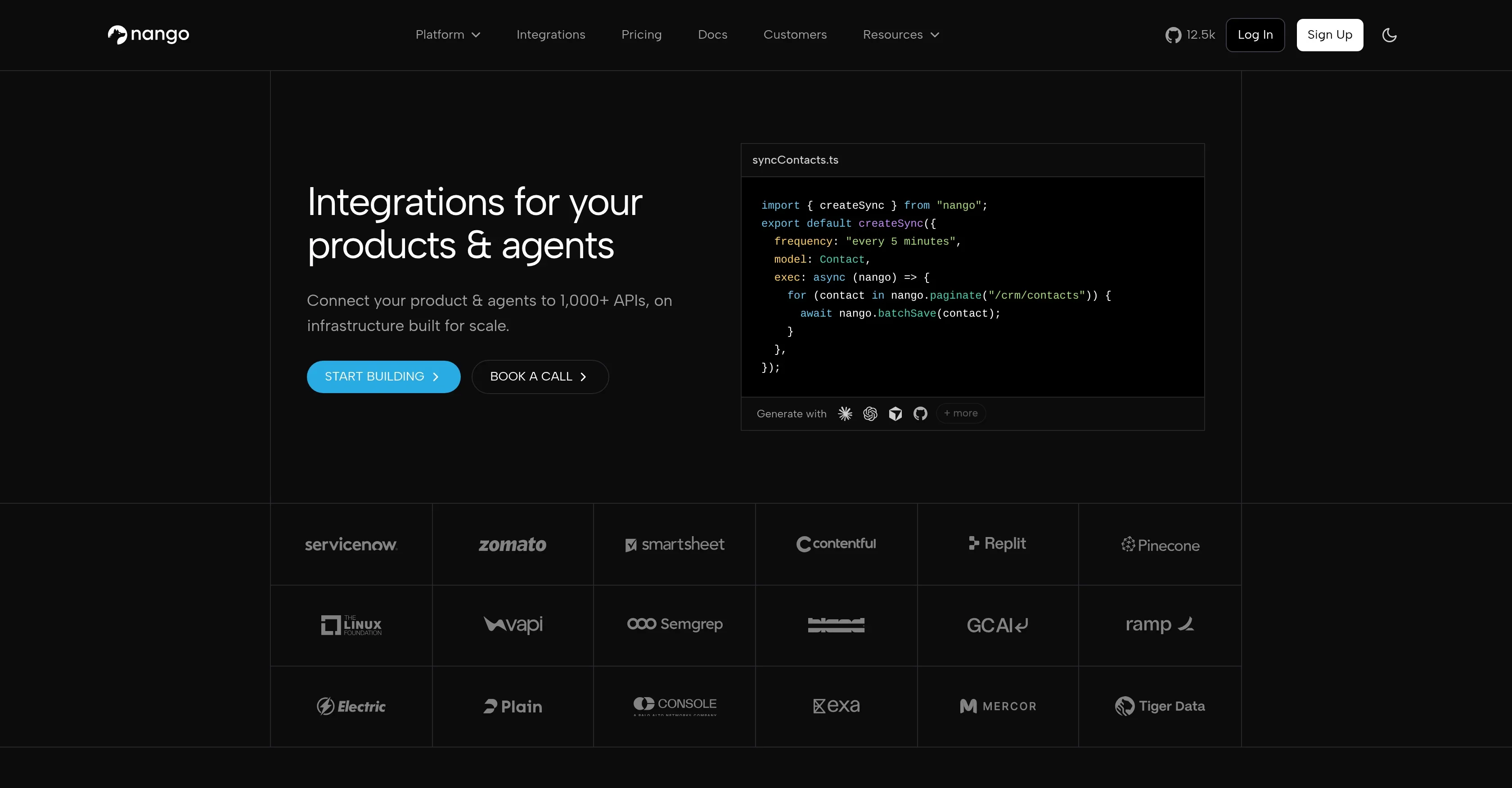Open the Docs nav link
The width and height of the screenshot is (1512, 788).
click(x=712, y=35)
